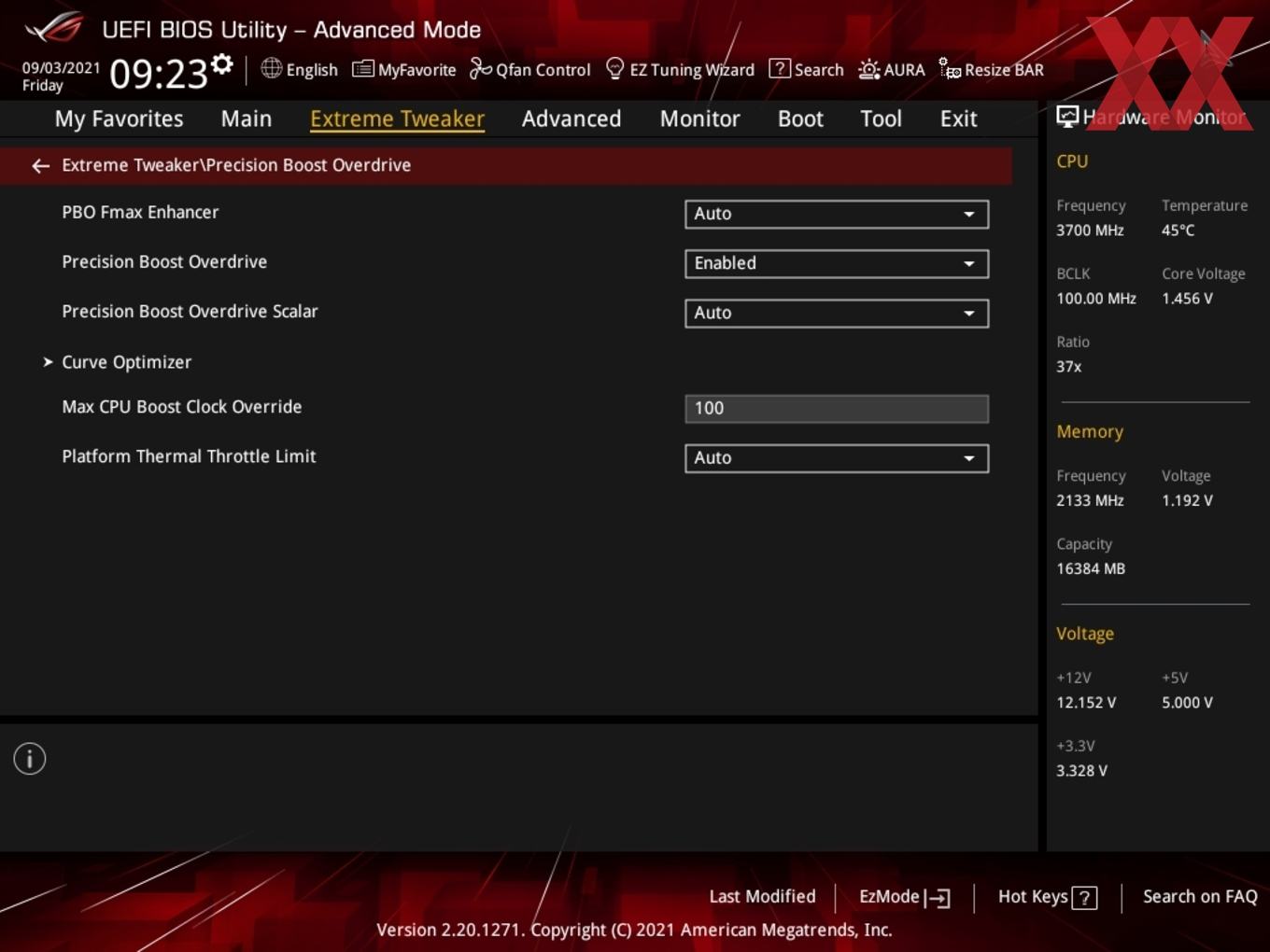The height and width of the screenshot is (952, 1270).
Task: Open the Monitor tab
Action: 700,119
